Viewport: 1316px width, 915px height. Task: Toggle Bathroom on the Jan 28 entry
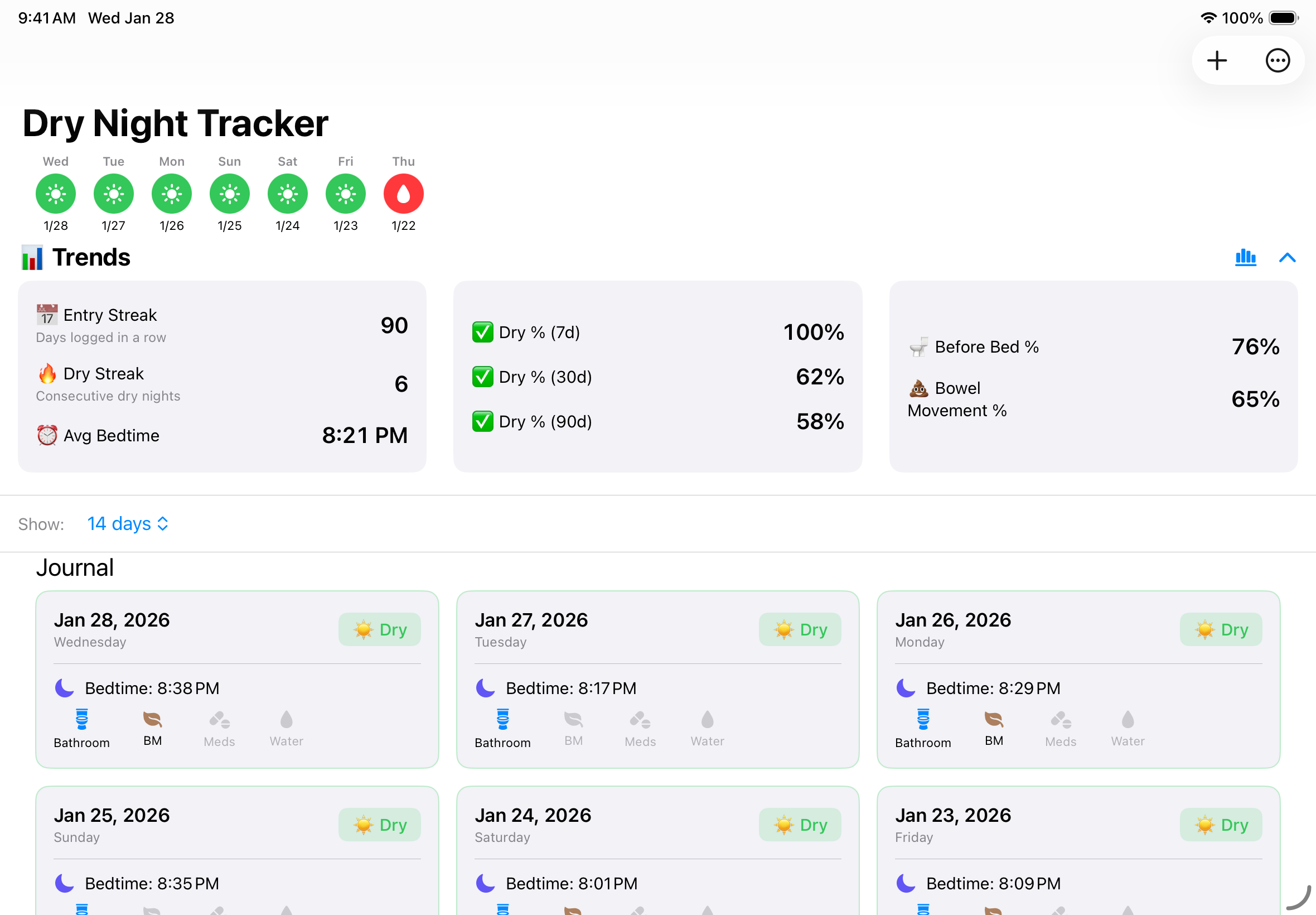click(81, 729)
